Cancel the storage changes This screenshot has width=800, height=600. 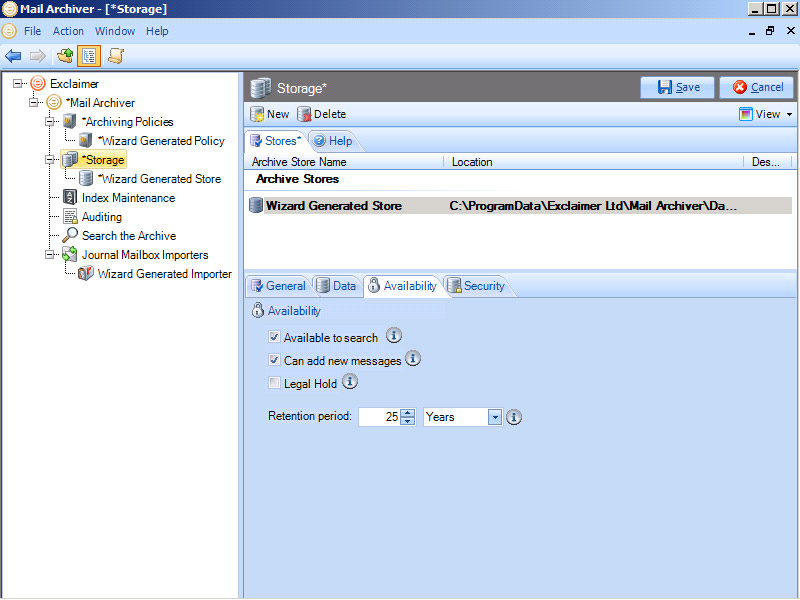pyautogui.click(x=757, y=87)
